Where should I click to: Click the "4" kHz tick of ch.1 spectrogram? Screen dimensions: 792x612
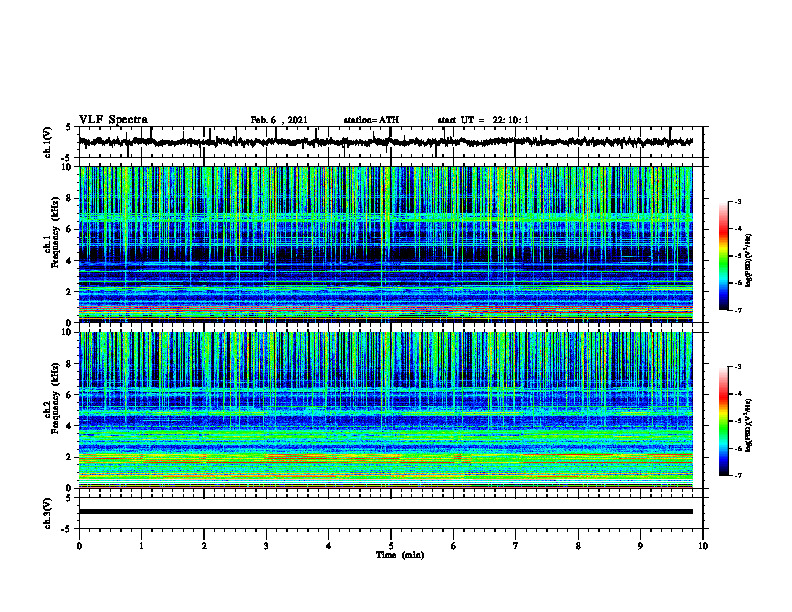tap(70, 261)
